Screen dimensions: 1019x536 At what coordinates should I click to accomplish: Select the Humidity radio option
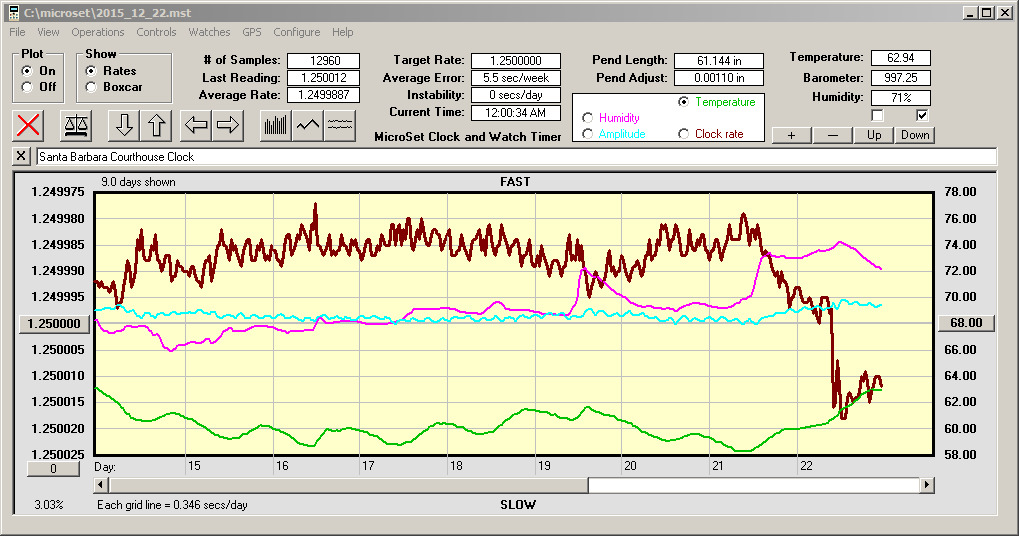pos(587,118)
